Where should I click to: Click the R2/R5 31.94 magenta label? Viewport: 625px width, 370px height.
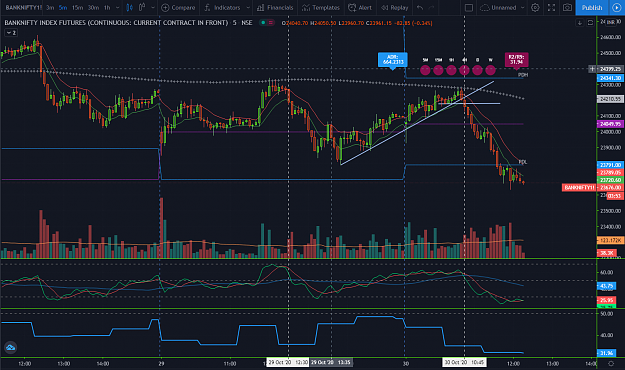tap(516, 60)
